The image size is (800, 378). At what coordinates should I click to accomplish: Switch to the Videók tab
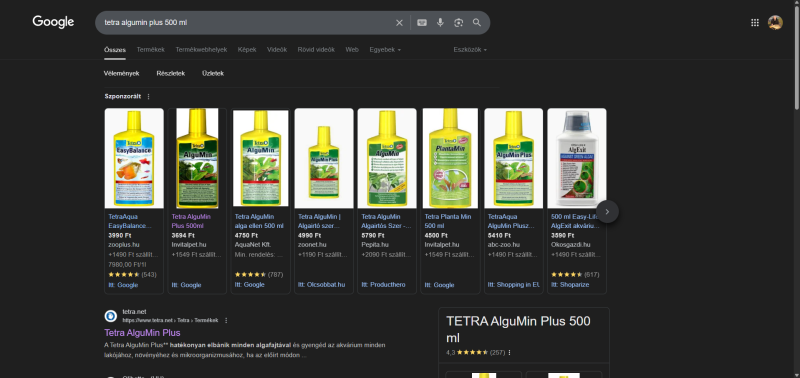[x=277, y=49]
